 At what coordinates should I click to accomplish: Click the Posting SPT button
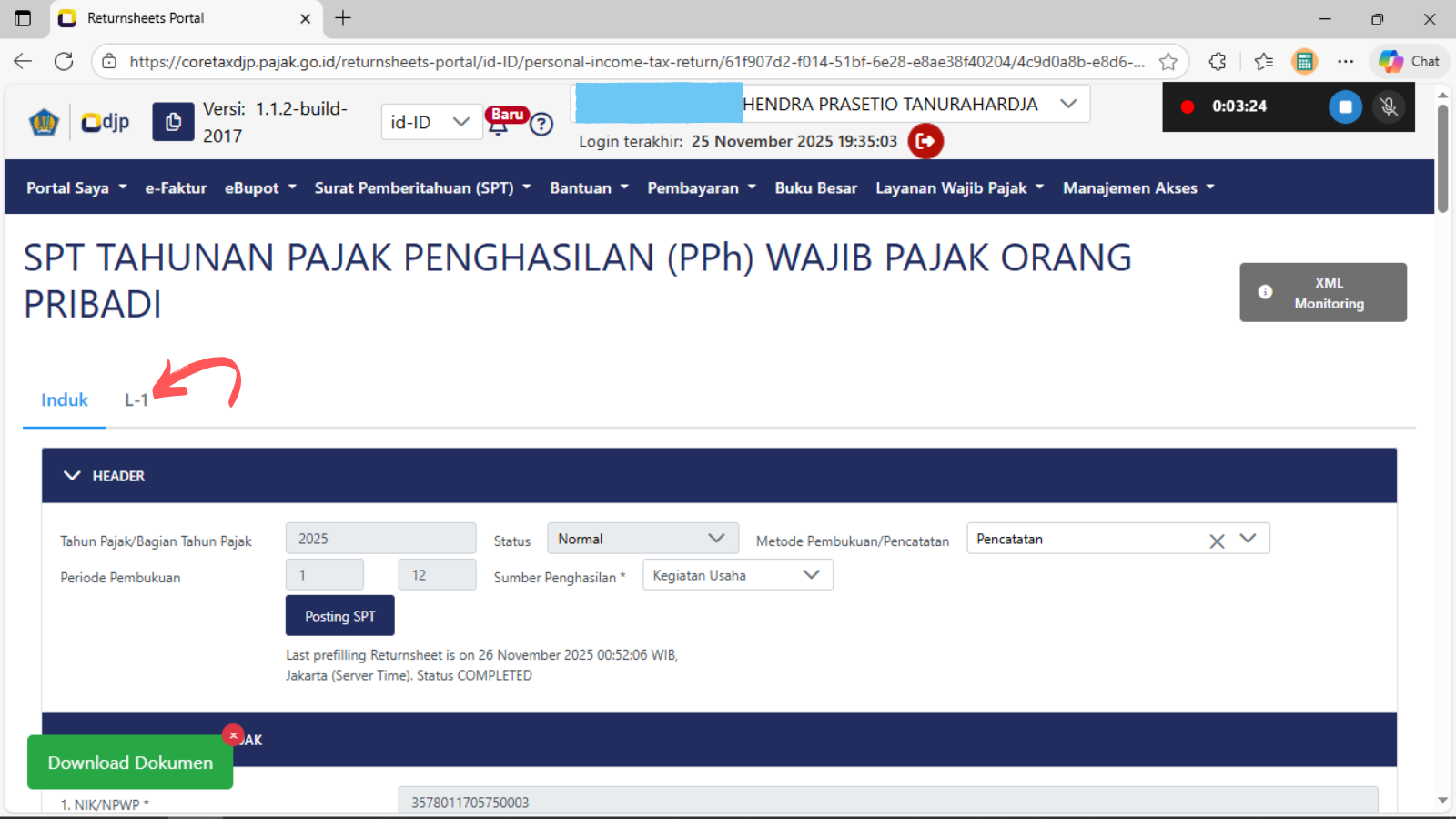click(x=339, y=616)
